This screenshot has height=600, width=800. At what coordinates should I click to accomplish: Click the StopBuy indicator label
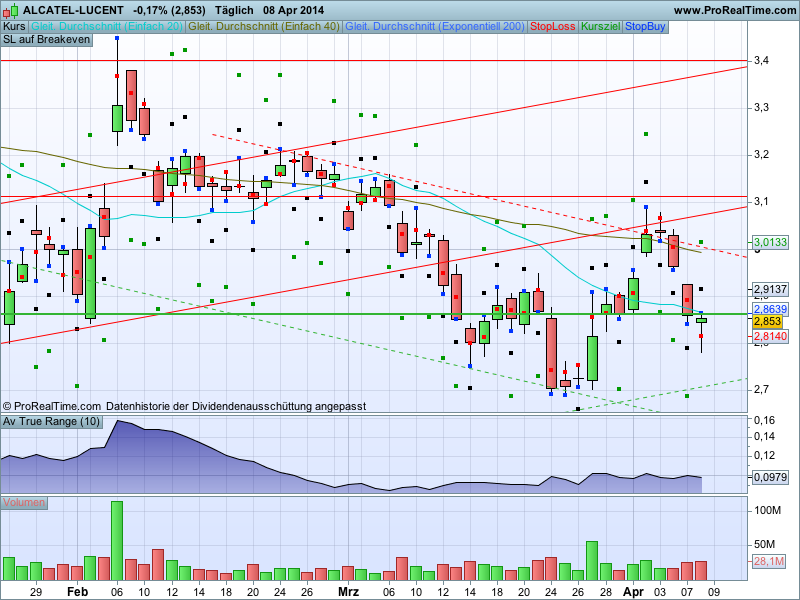(x=645, y=27)
